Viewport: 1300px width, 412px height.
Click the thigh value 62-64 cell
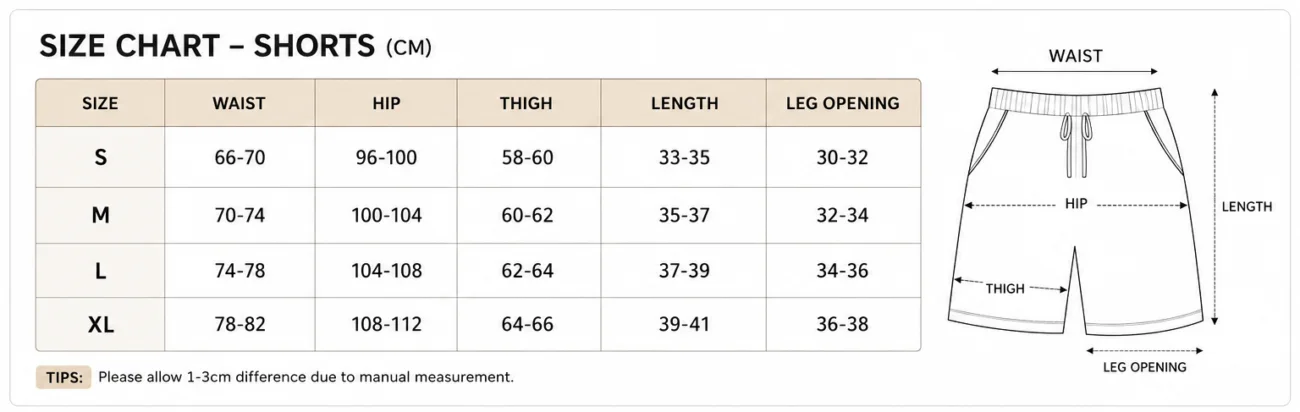click(526, 271)
